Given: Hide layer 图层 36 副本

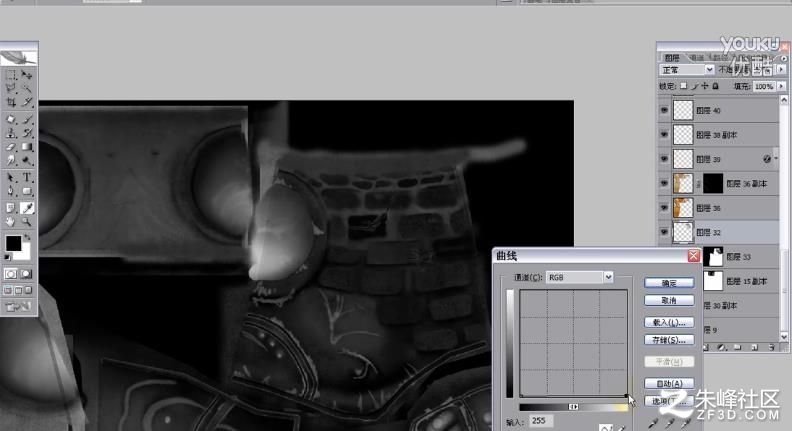Looking at the screenshot, I should 664,183.
